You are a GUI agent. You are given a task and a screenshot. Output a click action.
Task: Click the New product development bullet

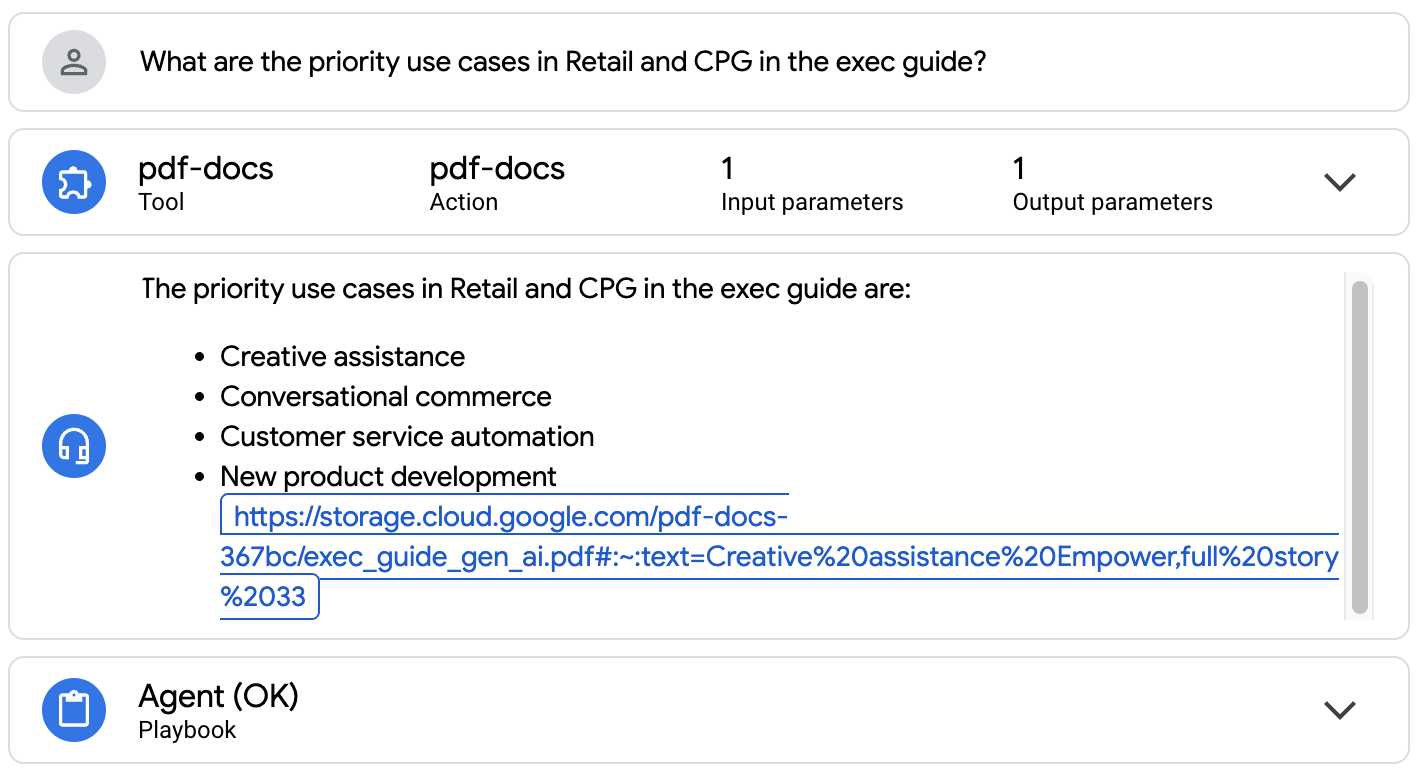tap(388, 477)
